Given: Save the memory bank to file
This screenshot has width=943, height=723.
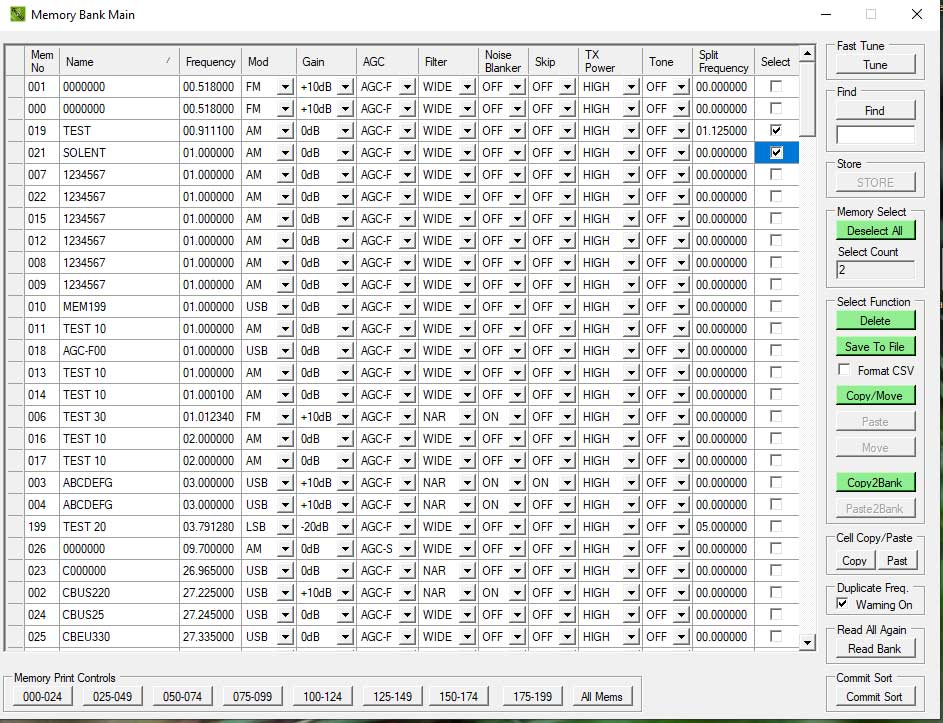Looking at the screenshot, I should click(x=875, y=346).
